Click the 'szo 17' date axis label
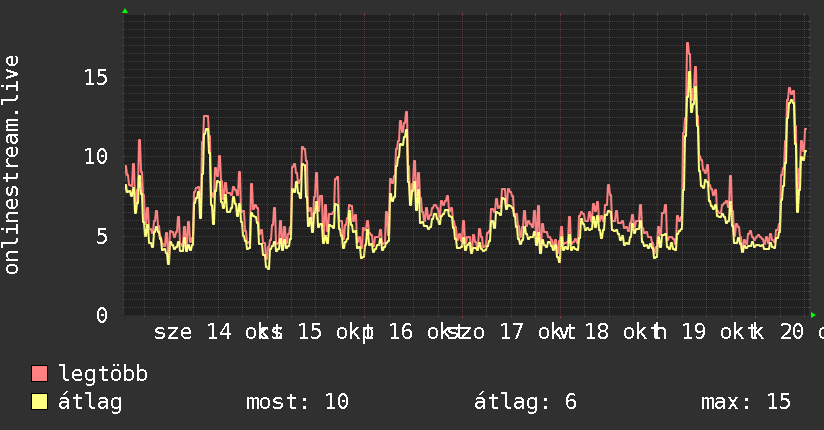The width and height of the screenshot is (824, 430). pos(485,332)
